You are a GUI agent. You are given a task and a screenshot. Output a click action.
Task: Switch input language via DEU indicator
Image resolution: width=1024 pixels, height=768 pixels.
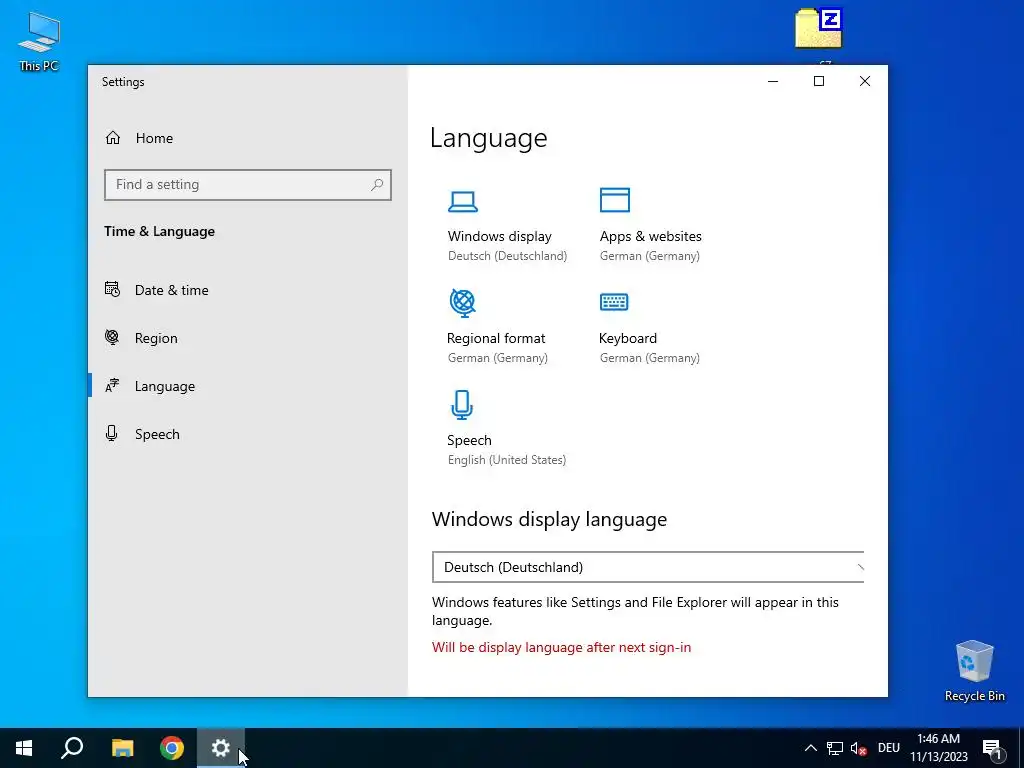click(889, 748)
